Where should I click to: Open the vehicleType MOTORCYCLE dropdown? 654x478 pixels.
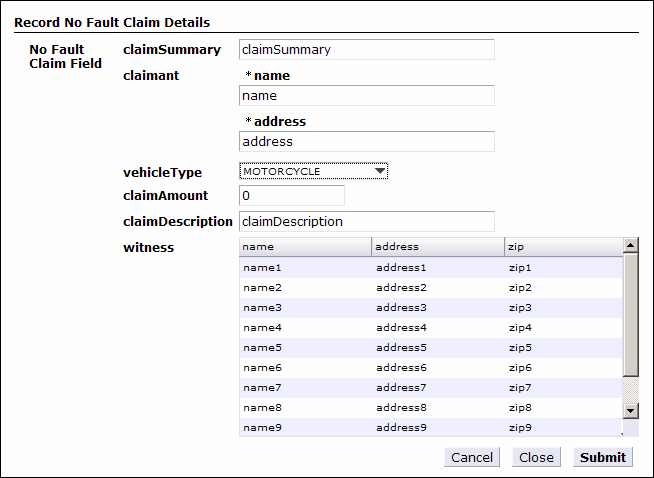[x=314, y=171]
